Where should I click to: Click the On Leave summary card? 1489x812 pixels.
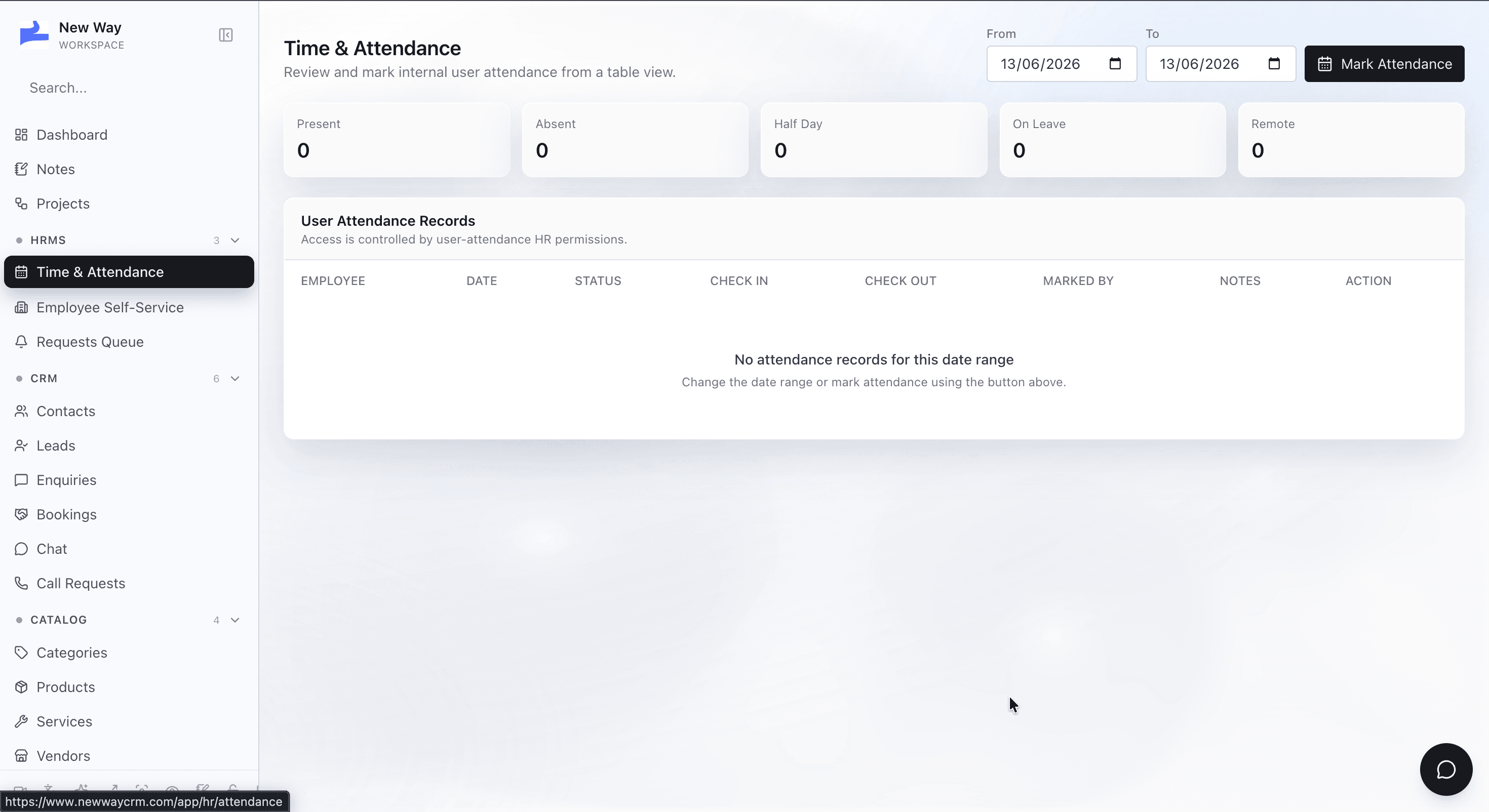(1113, 140)
